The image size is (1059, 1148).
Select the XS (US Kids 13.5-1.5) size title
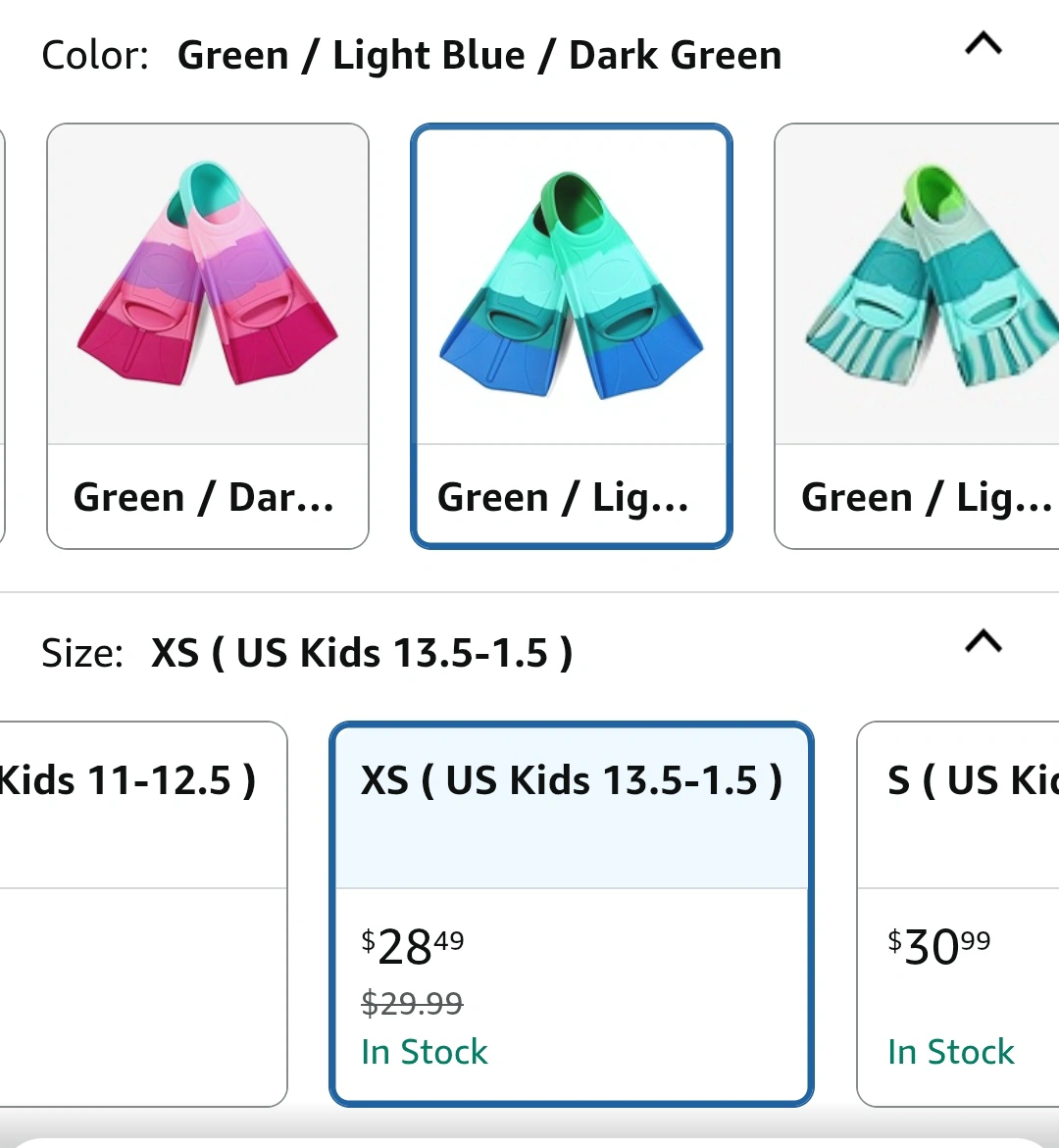click(x=572, y=781)
